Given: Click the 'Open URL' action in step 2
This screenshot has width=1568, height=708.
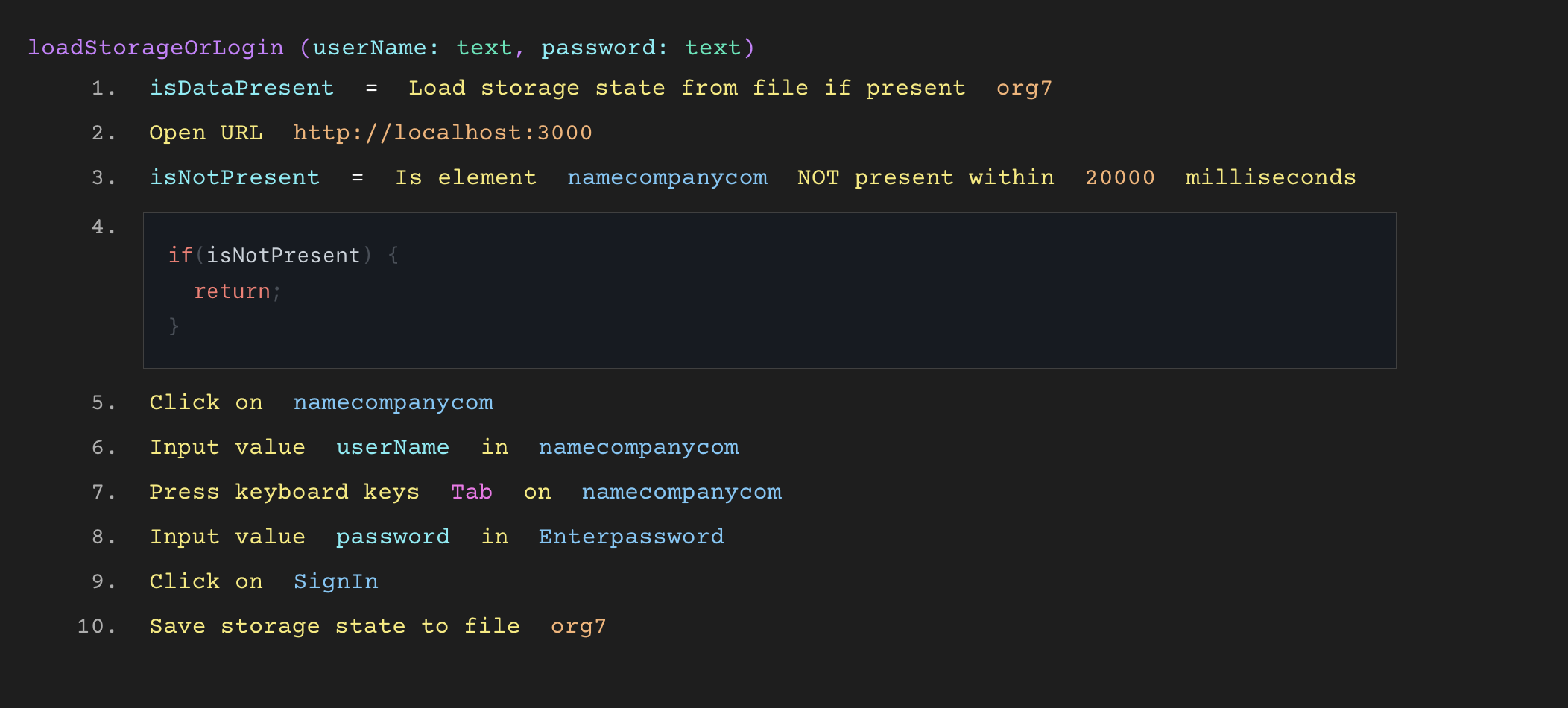Looking at the screenshot, I should click(206, 133).
